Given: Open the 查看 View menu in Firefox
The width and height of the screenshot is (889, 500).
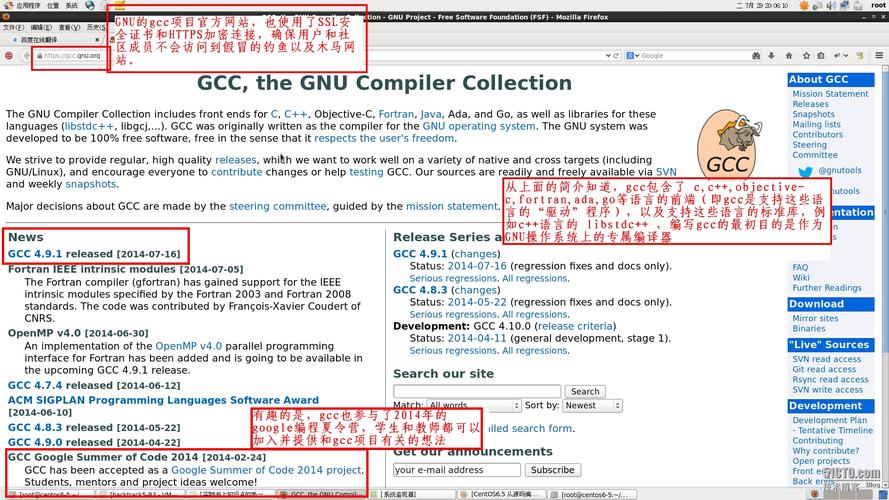Looking at the screenshot, I should click(x=69, y=27).
